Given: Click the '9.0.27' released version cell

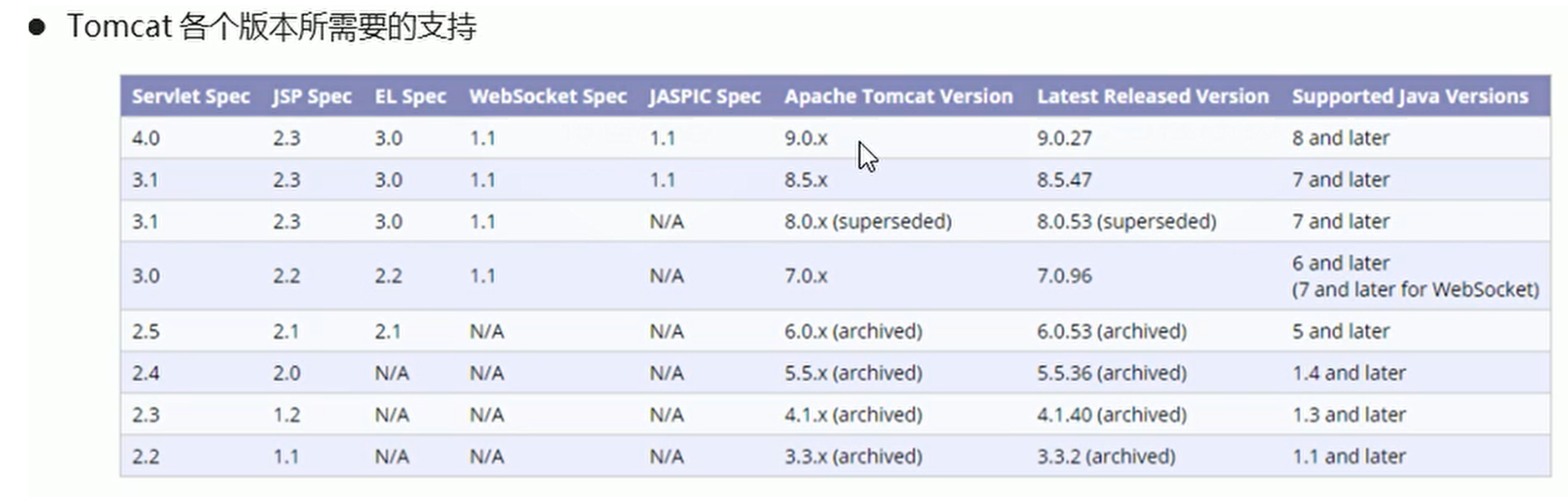Looking at the screenshot, I should point(1064,138).
